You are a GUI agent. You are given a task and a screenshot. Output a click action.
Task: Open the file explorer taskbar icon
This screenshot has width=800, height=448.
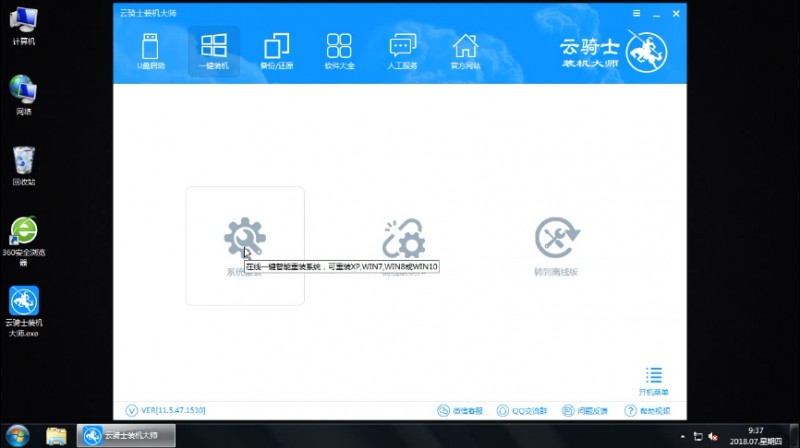(x=56, y=436)
